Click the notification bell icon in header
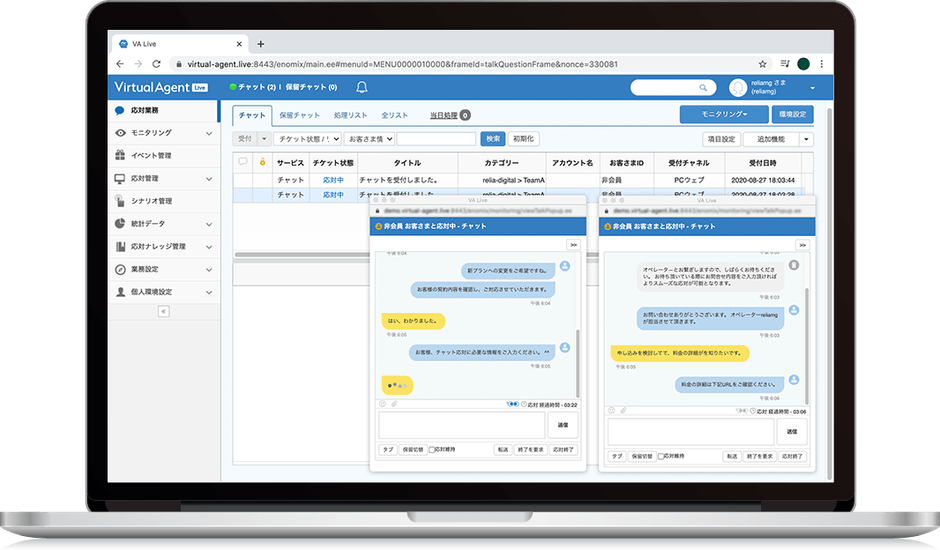The width and height of the screenshot is (940, 550). (x=361, y=87)
